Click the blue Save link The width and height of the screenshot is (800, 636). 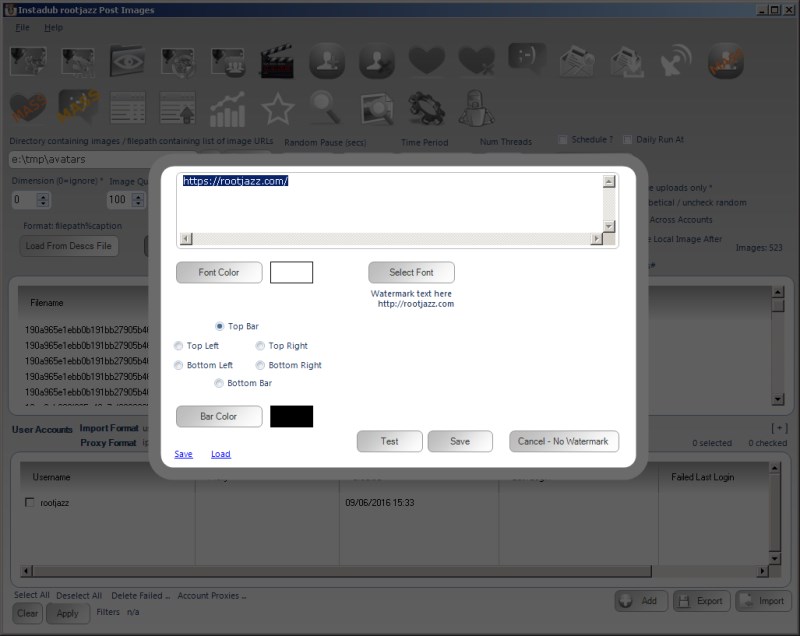(184, 454)
